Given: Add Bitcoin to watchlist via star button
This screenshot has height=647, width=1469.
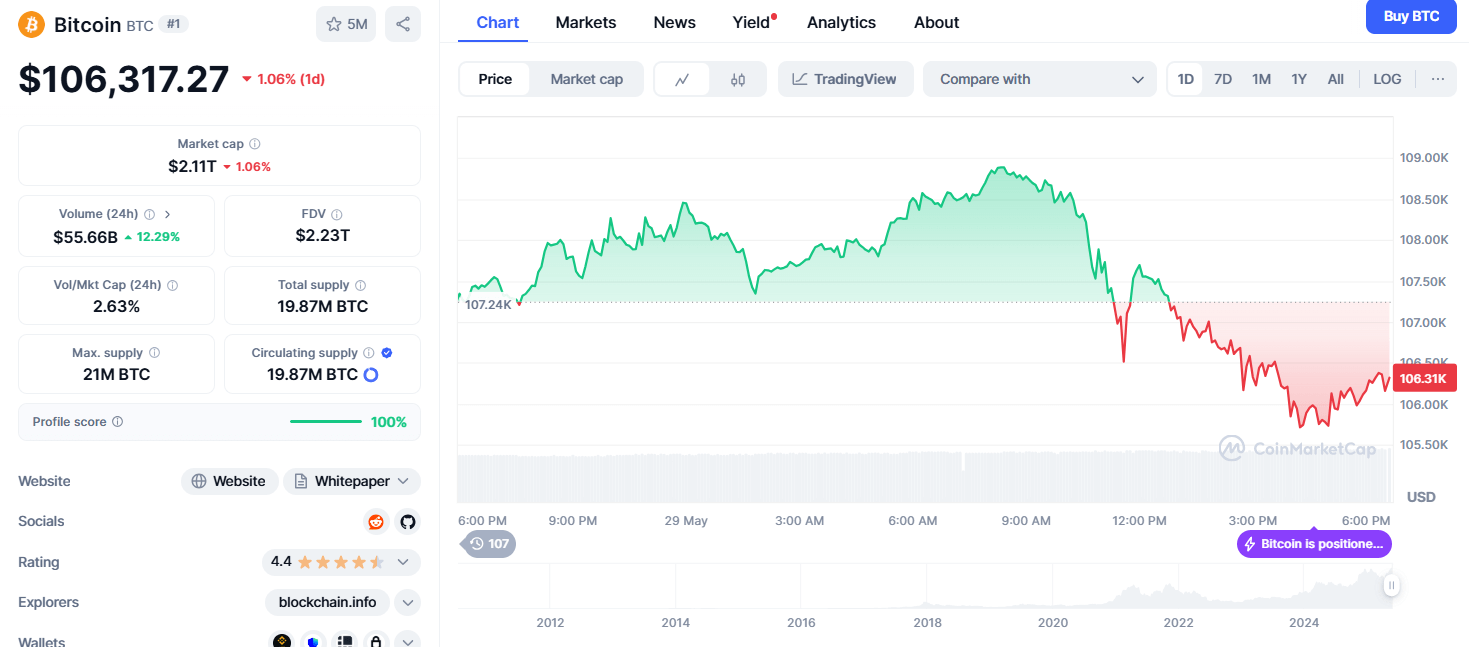Looking at the screenshot, I should (346, 24).
